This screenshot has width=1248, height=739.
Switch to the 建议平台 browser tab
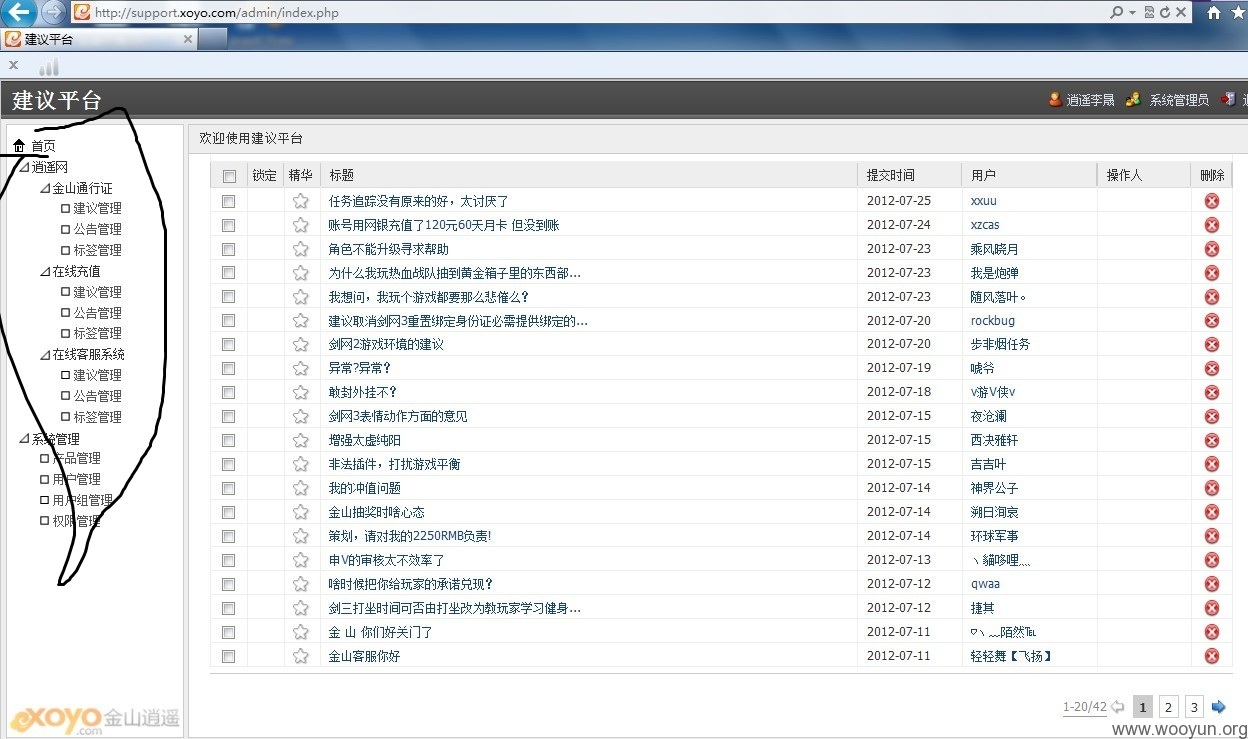100,39
